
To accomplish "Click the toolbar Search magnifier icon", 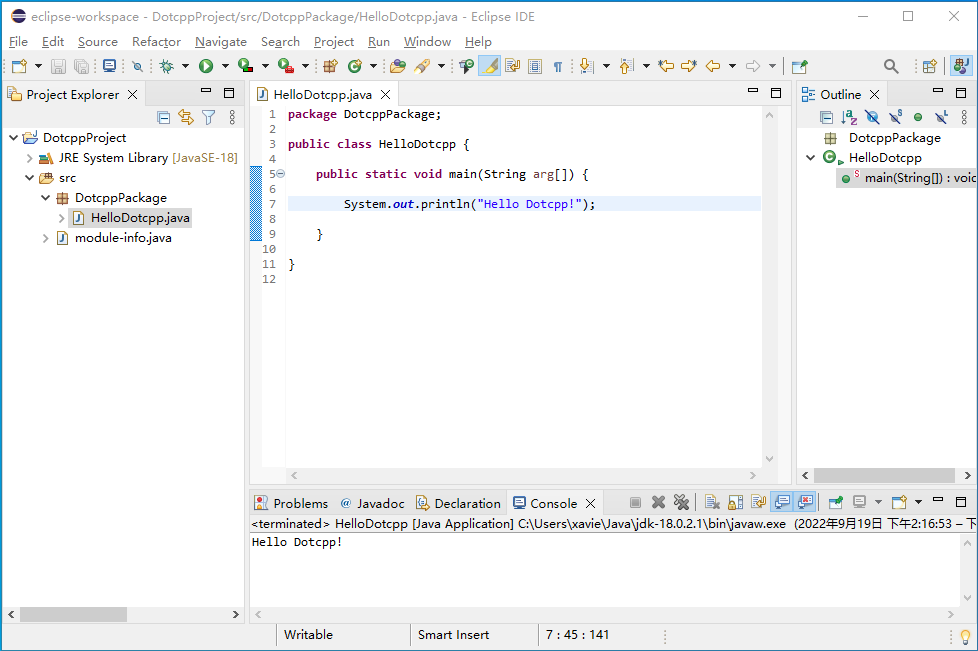I will [891, 66].
